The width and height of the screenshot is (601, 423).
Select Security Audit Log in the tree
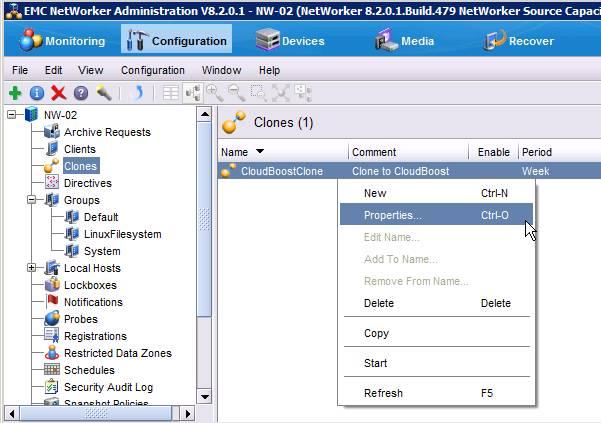[108, 387]
